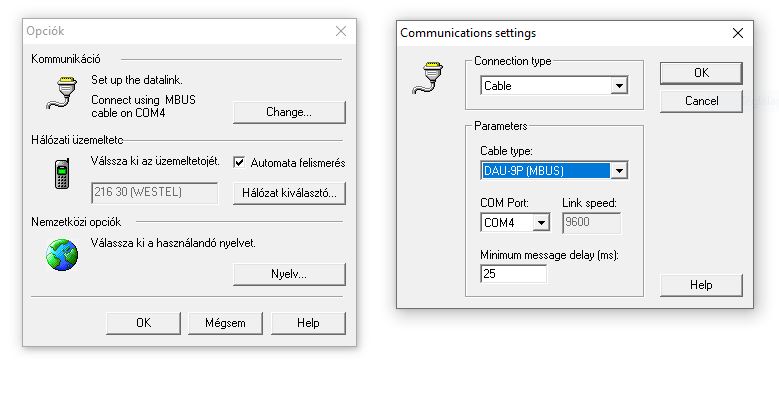
Task: Click the mobile phone network operator icon
Action: pos(62,174)
